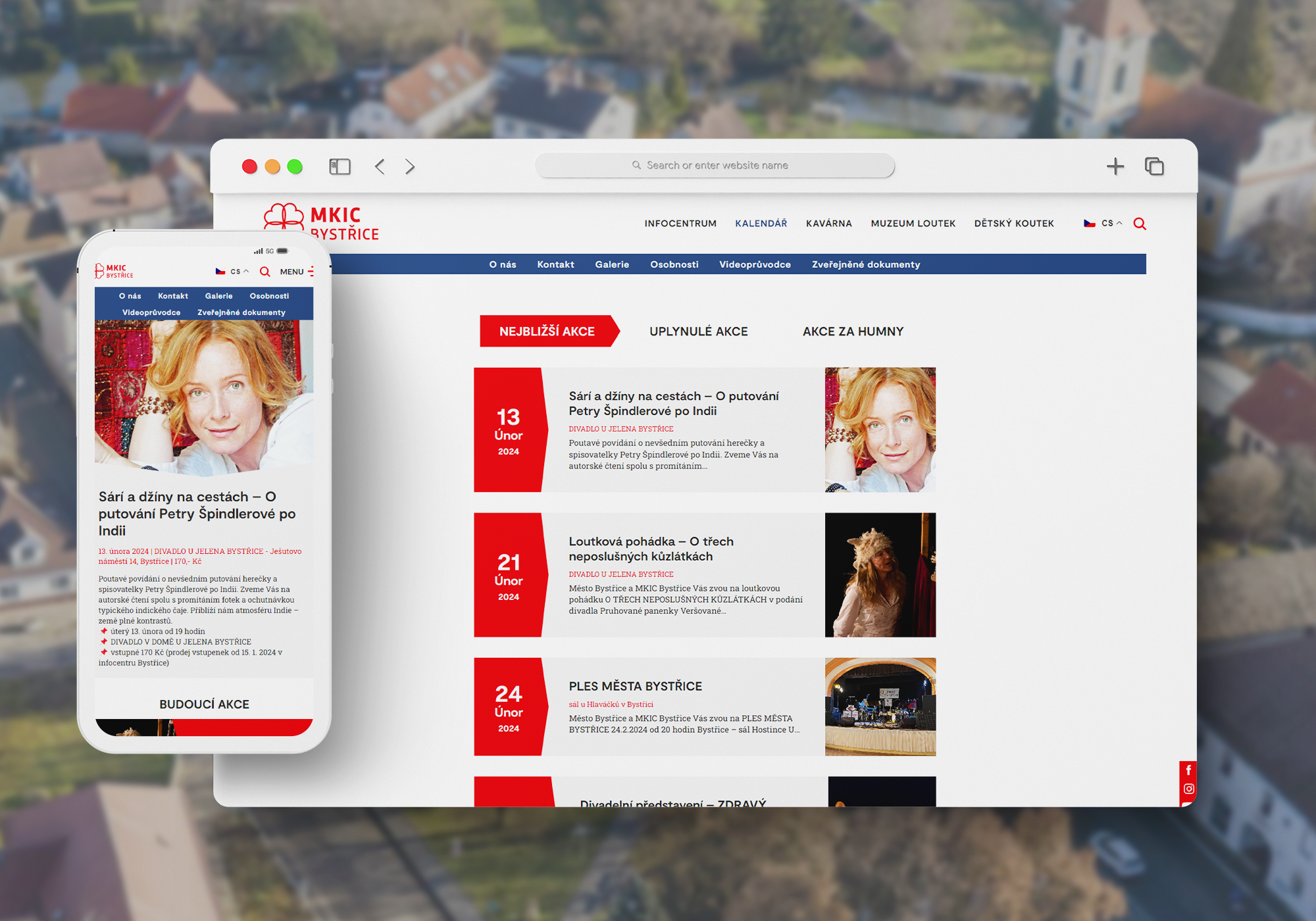Open the PLES MĚSTA BYSTŘICE event title
Screen dimensions: 1316x921
635,686
